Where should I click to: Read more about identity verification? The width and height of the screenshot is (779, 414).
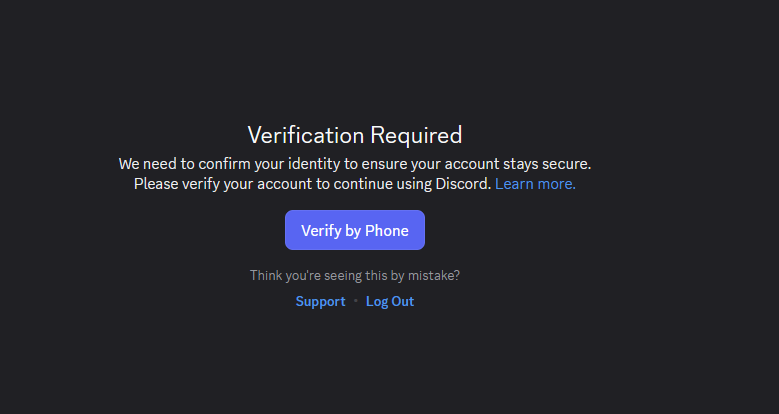535,184
